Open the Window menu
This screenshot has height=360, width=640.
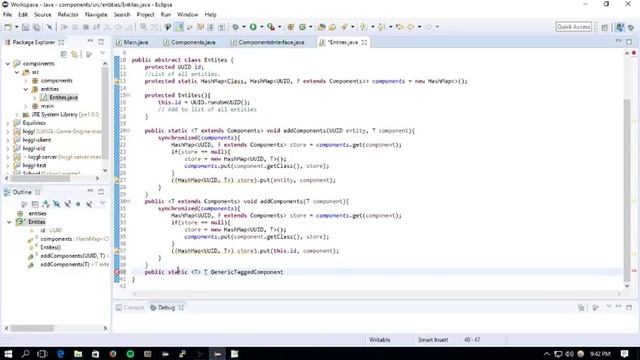click(187, 15)
